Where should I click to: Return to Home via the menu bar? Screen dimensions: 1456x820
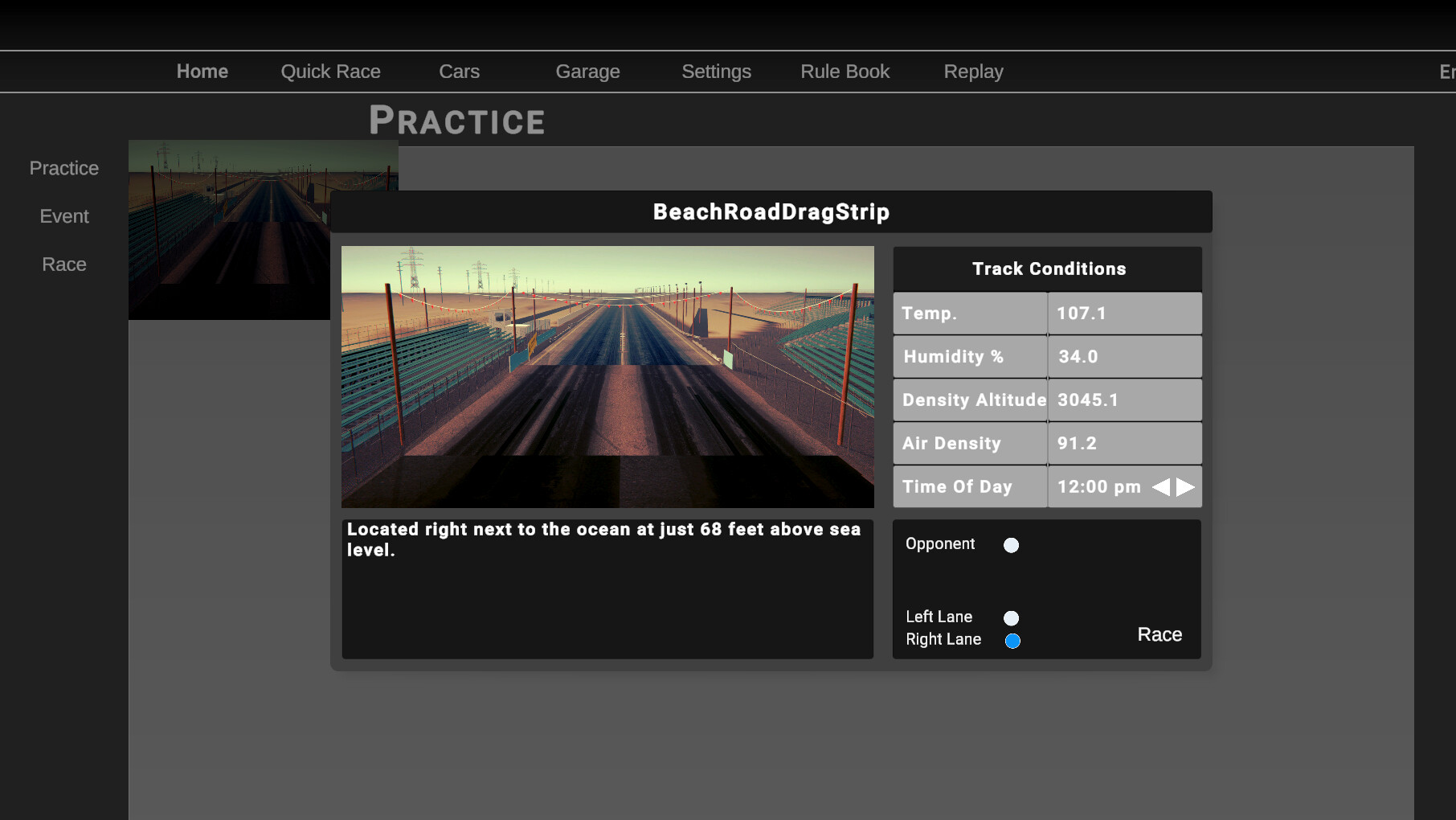pos(202,72)
